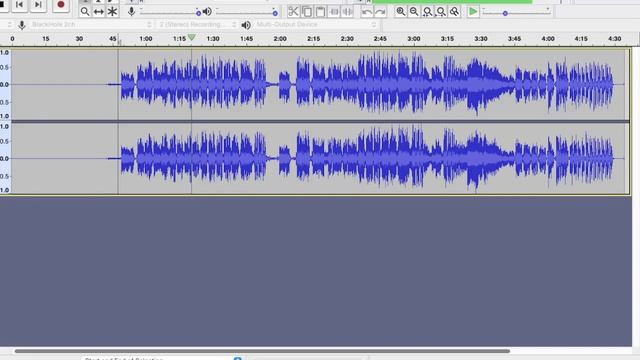Click the Skip to End button
This screenshot has width=640, height=360.
[x=38, y=5]
